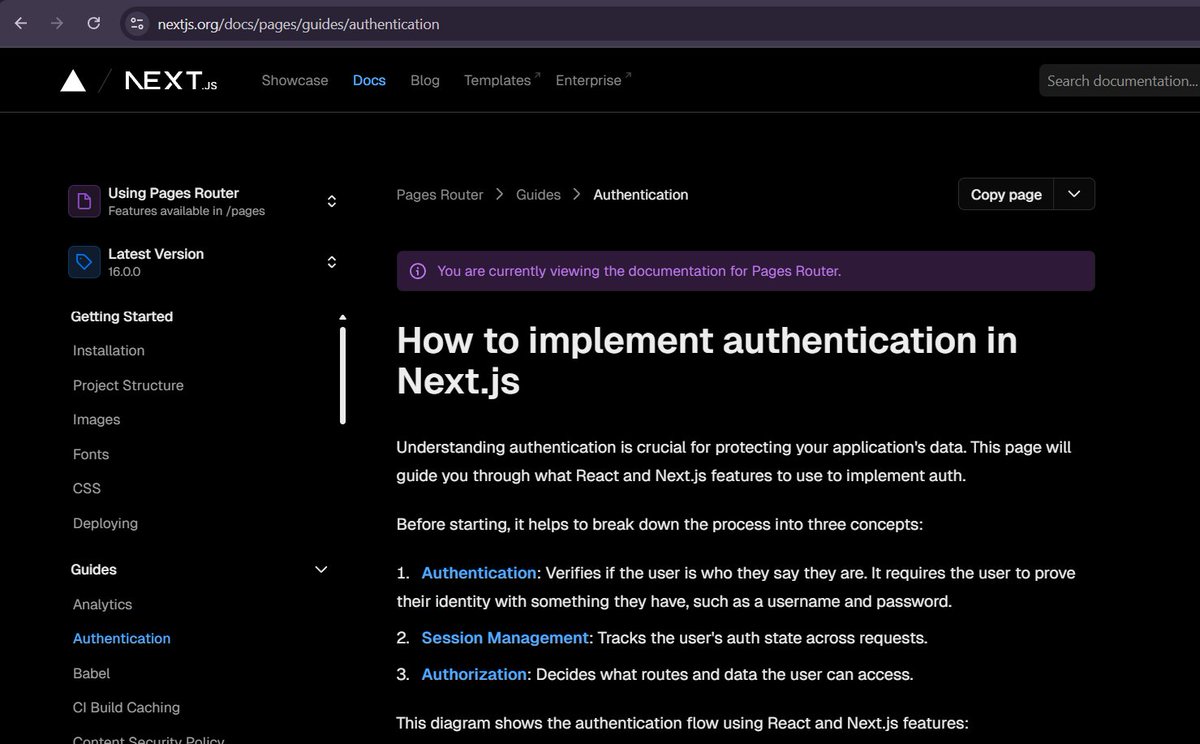This screenshot has height=744, width=1200.
Task: Open CSS in the sidebar
Action: click(87, 489)
